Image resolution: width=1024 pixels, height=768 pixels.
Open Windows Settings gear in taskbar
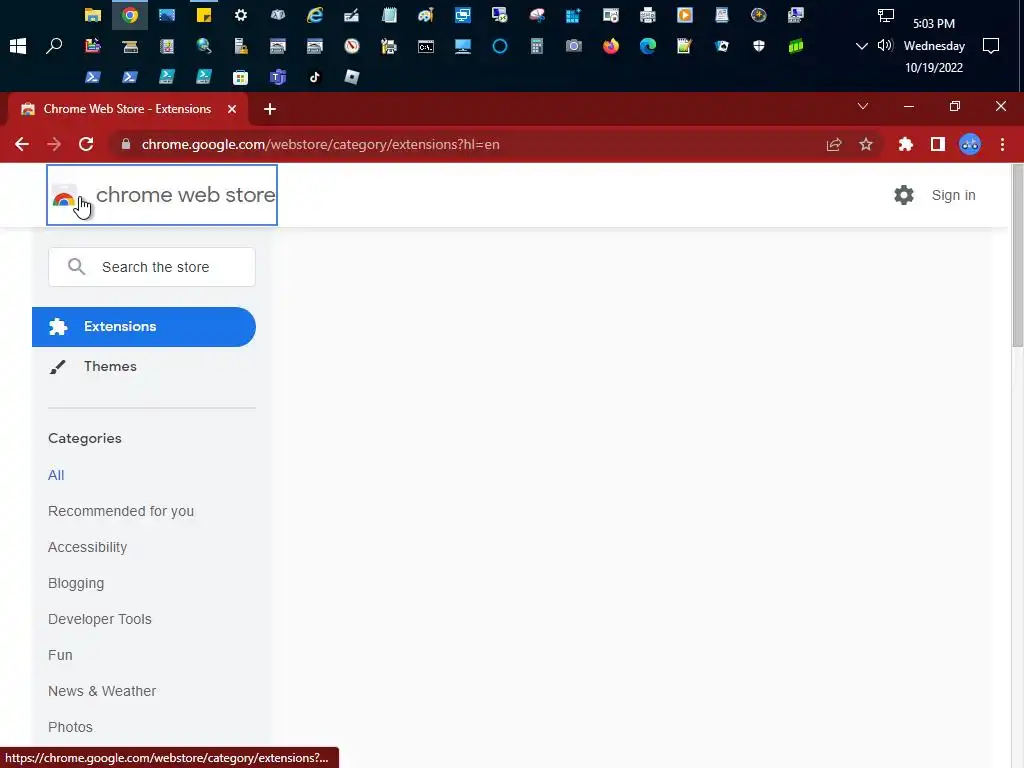coord(241,15)
